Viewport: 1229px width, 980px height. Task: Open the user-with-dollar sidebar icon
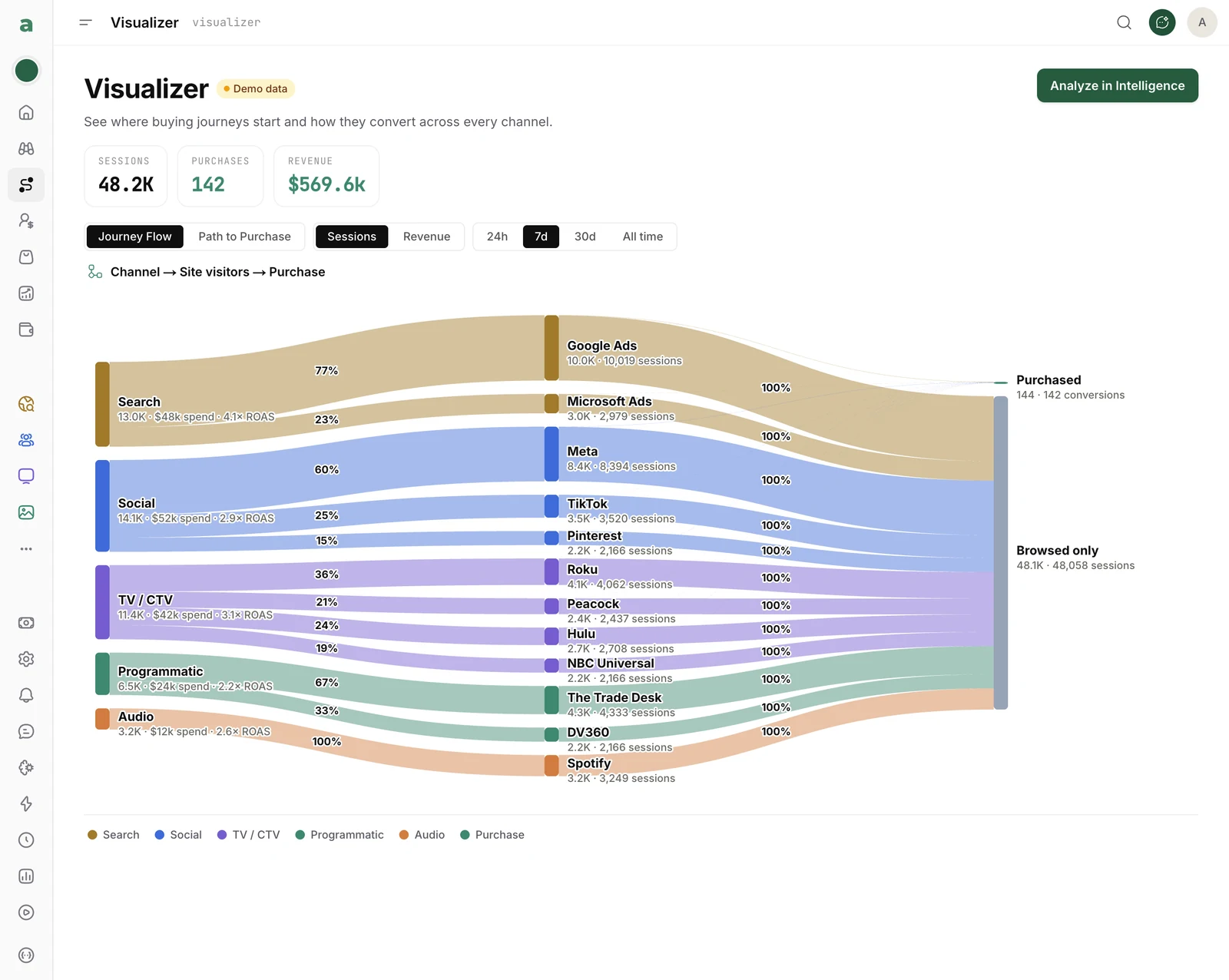click(x=26, y=221)
